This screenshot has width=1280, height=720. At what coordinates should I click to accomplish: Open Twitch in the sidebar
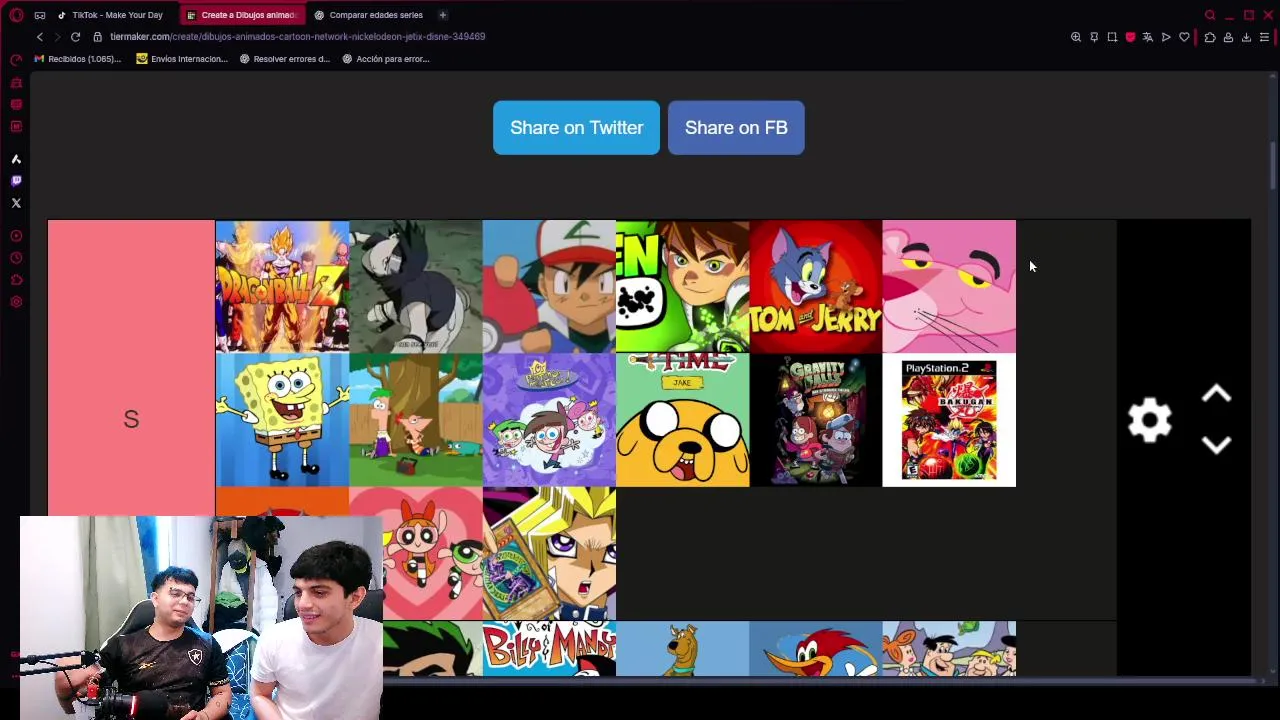click(x=16, y=181)
